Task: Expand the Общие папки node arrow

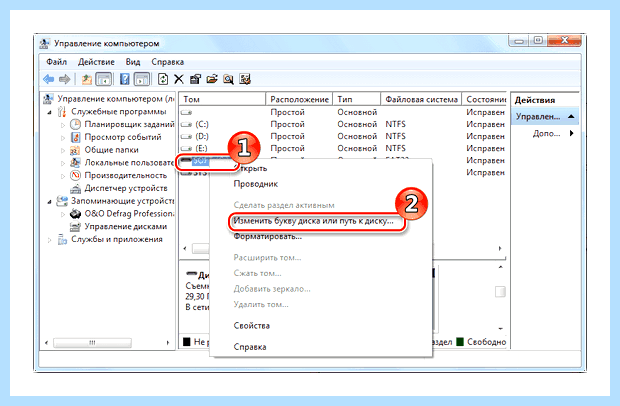Action: click(63, 151)
